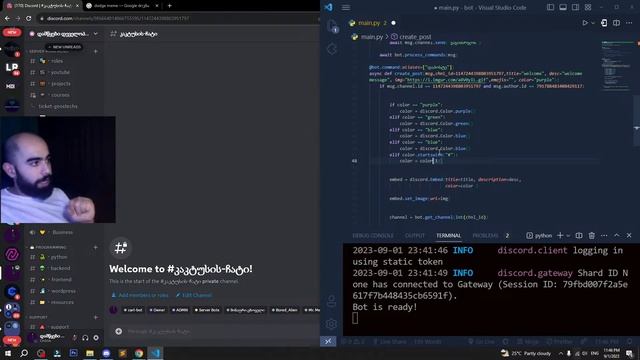This screenshot has height=360, width=640.
Task: Open the python channel
Action: [59, 257]
